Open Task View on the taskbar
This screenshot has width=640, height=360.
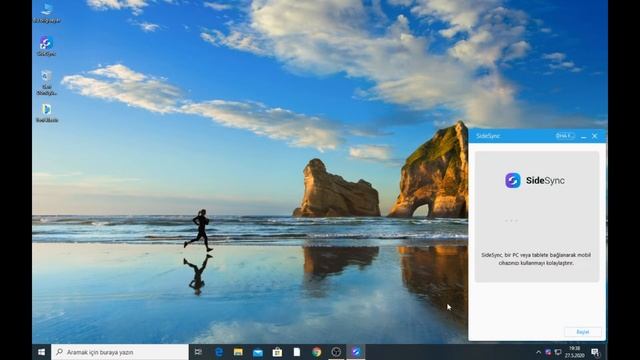(x=198, y=352)
